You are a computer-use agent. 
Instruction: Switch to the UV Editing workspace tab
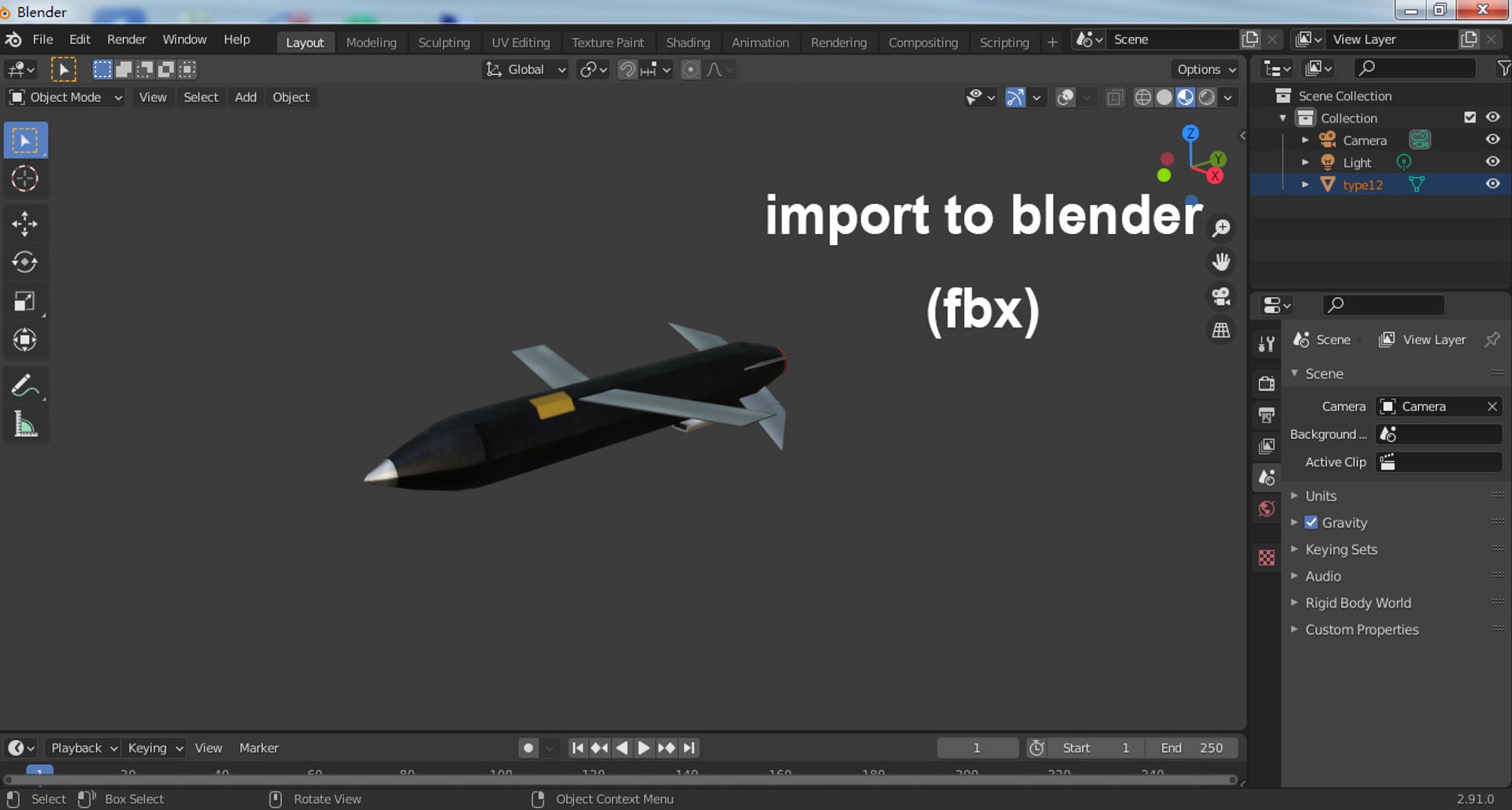click(x=521, y=43)
